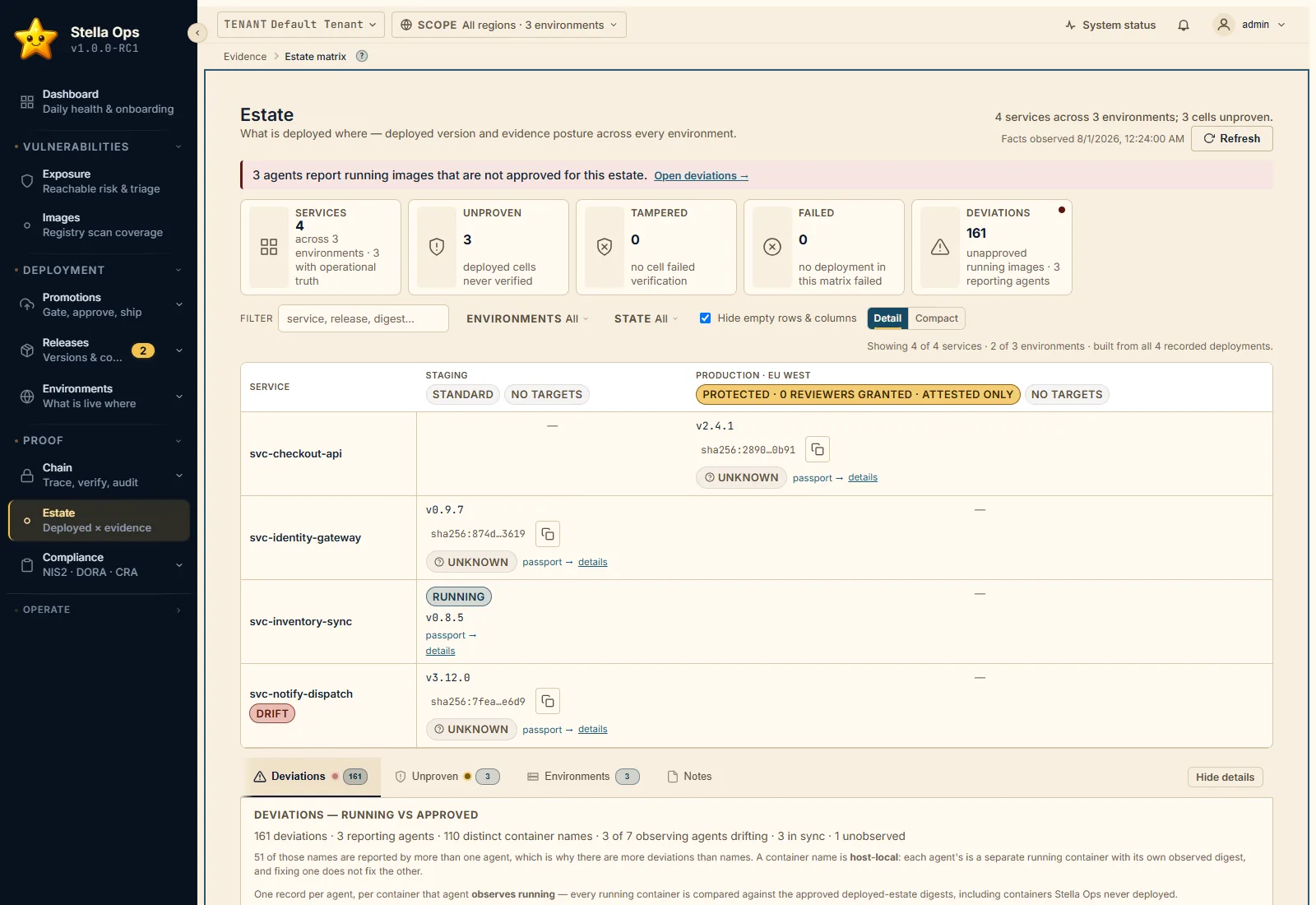1316x905 pixels.
Task: Open Images registry scan coverage
Action: pos(99,225)
